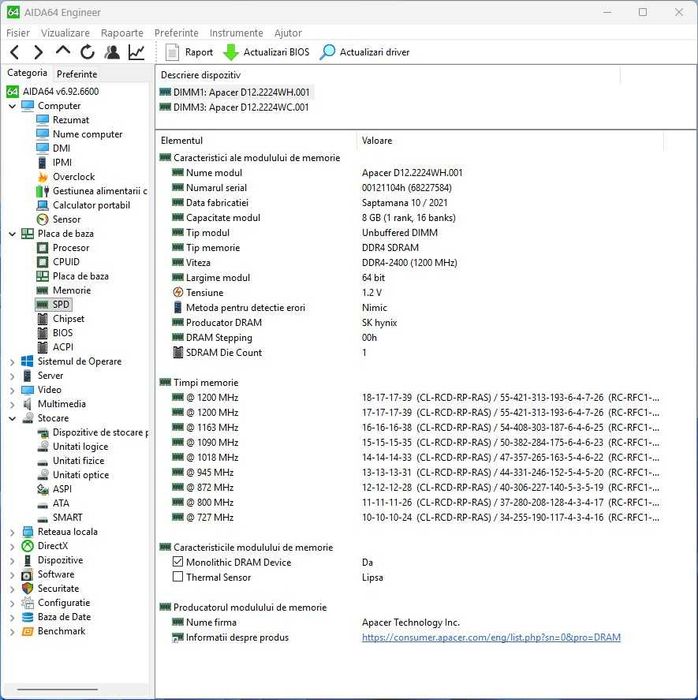Open the ASPI storage item

pyautogui.click(x=54, y=489)
